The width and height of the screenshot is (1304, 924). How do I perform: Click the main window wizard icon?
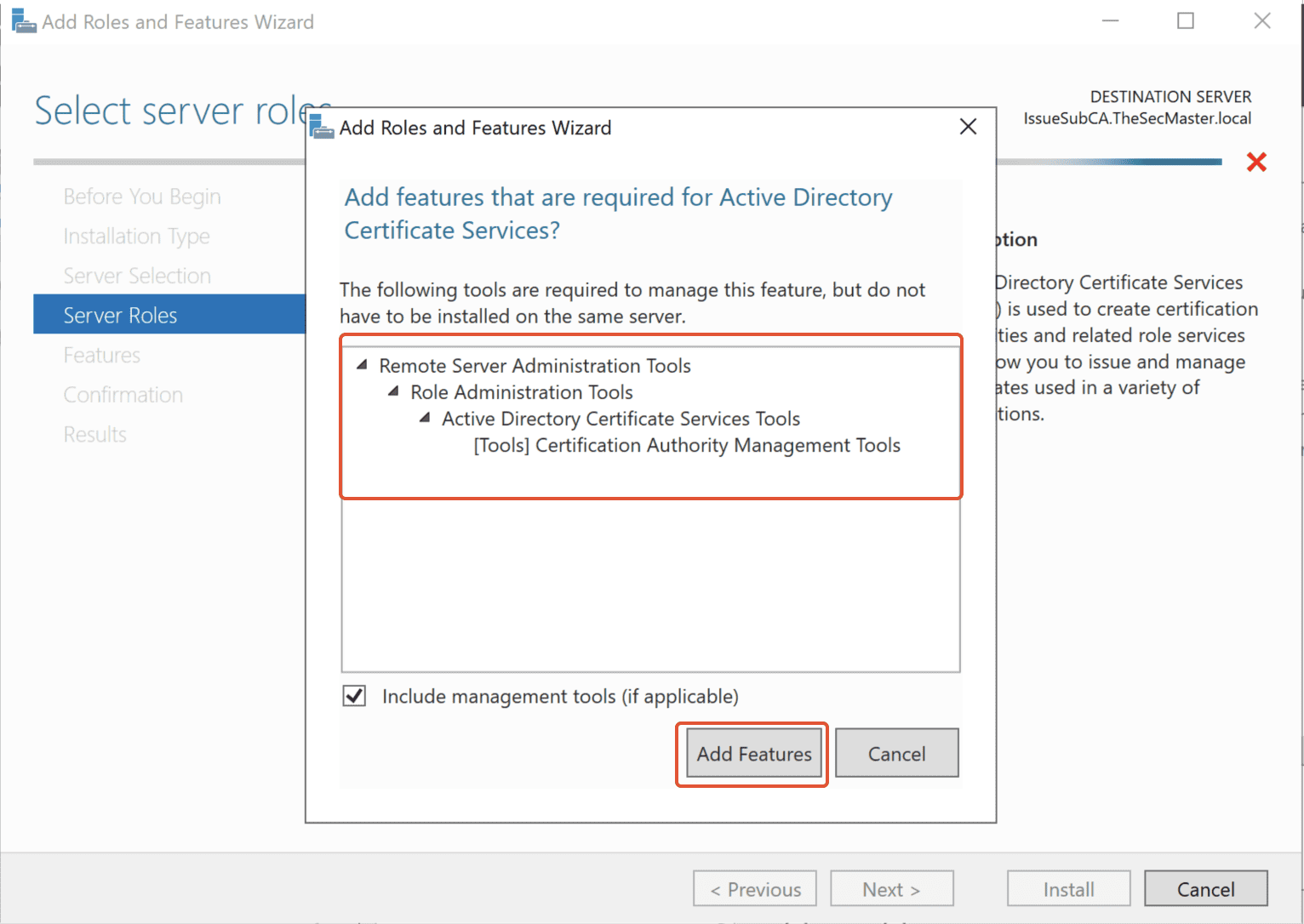(24, 21)
